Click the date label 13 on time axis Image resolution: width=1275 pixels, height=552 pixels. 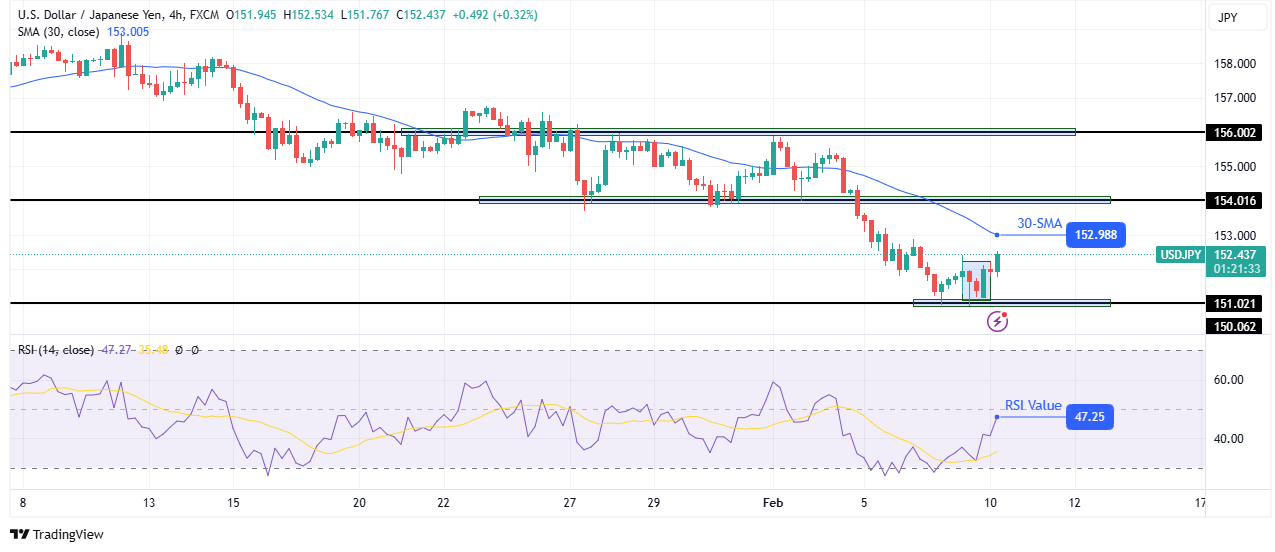coord(148,503)
